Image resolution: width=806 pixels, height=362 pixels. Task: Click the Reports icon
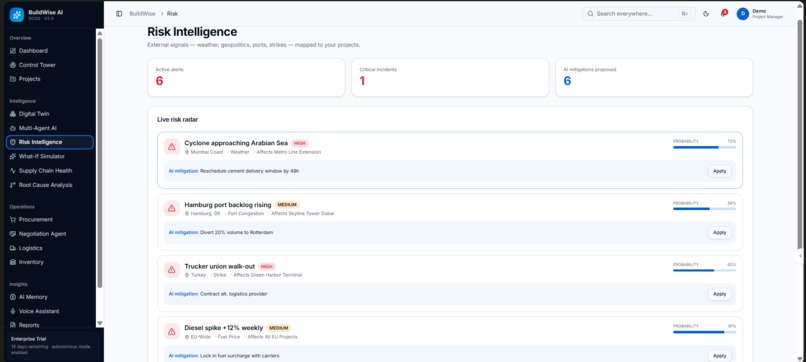13,325
